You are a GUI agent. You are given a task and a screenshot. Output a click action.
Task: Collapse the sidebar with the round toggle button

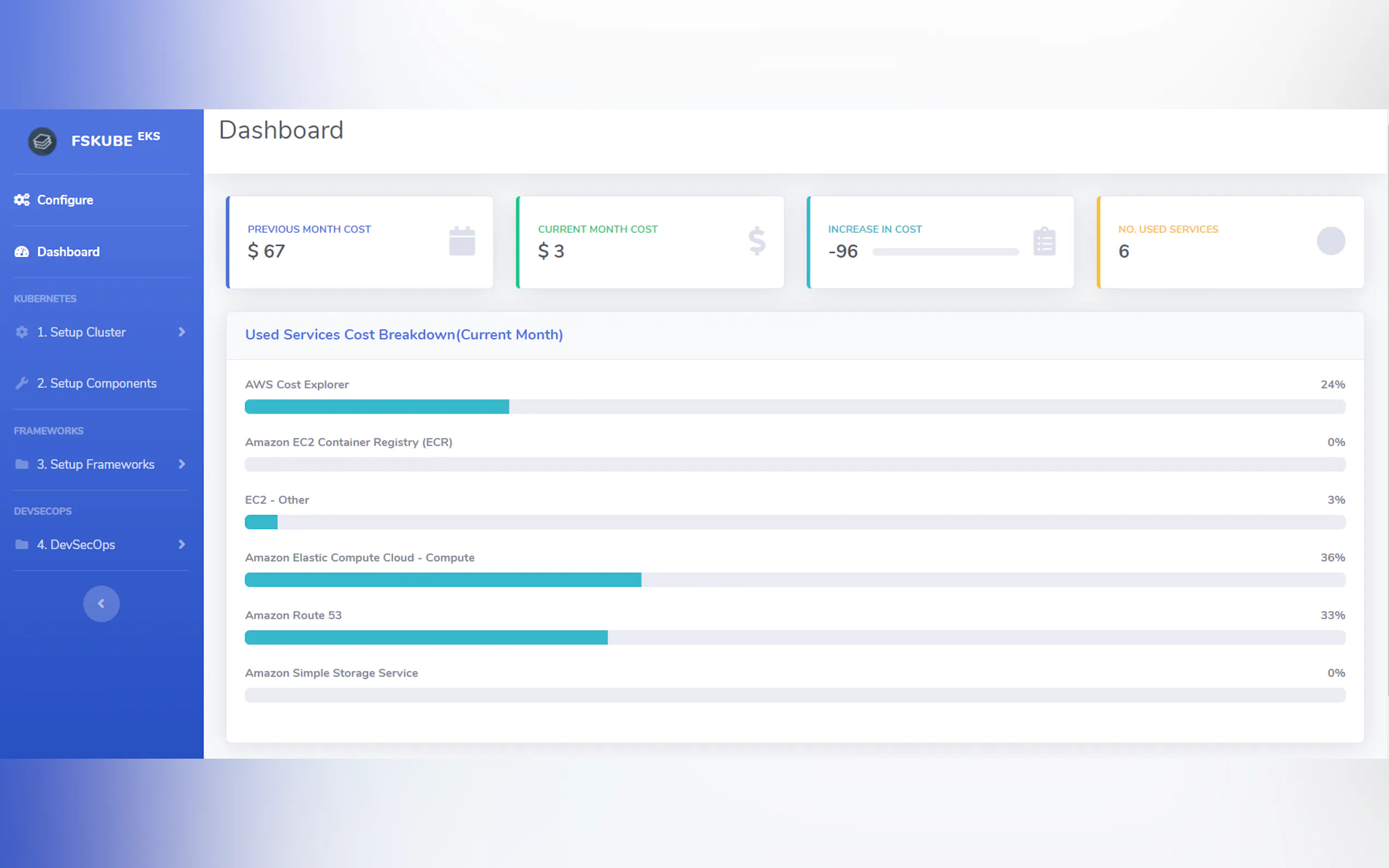(x=101, y=603)
